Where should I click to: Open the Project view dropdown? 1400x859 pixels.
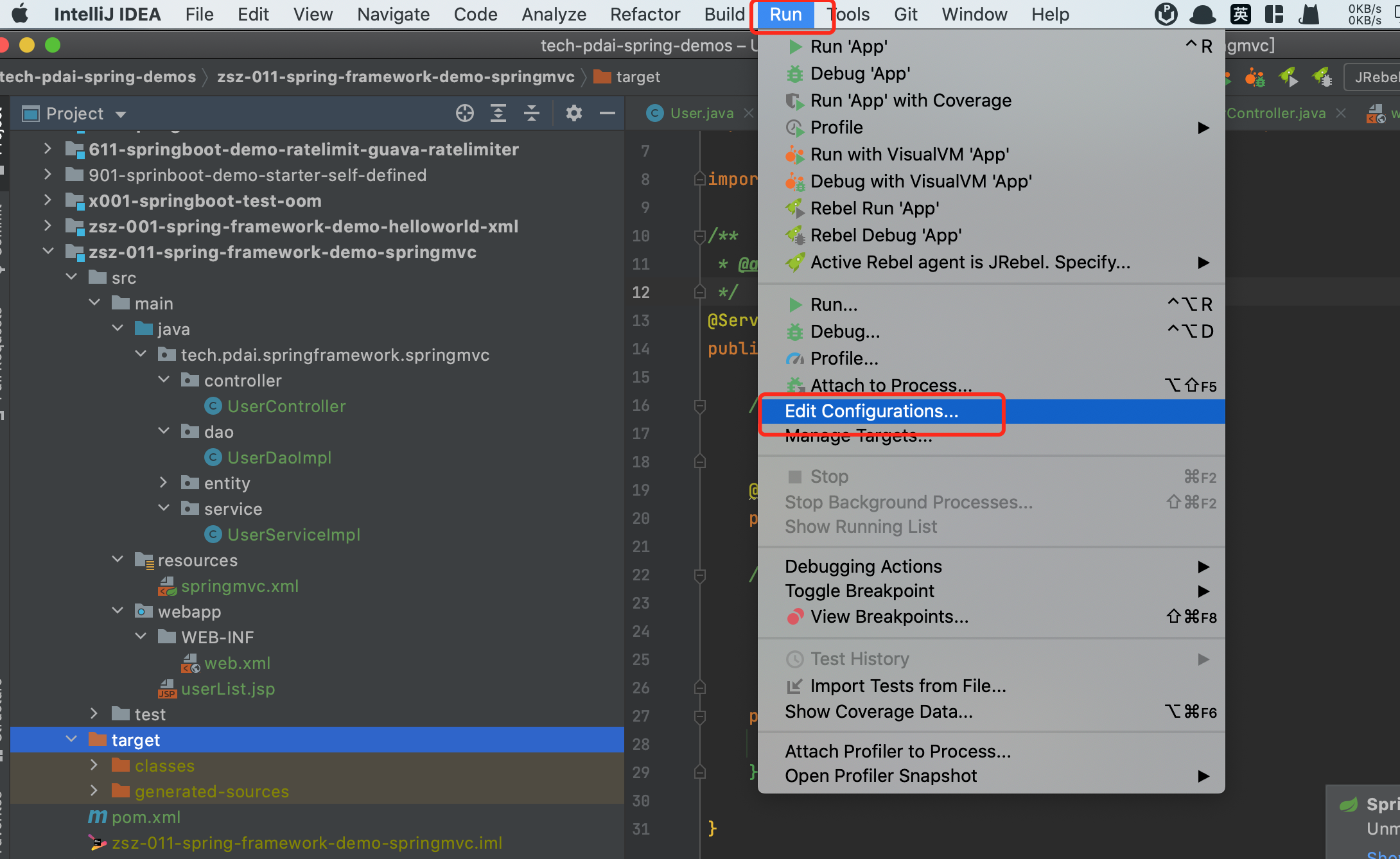(x=120, y=115)
